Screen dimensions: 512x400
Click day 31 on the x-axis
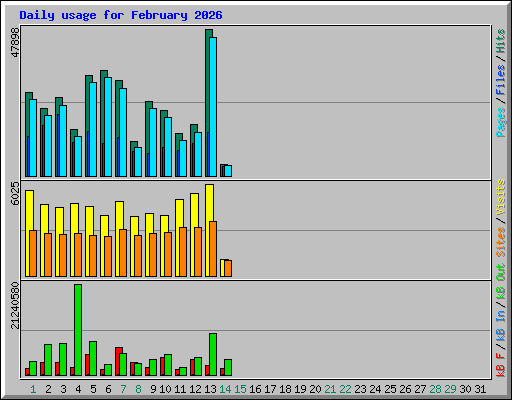coord(480,389)
